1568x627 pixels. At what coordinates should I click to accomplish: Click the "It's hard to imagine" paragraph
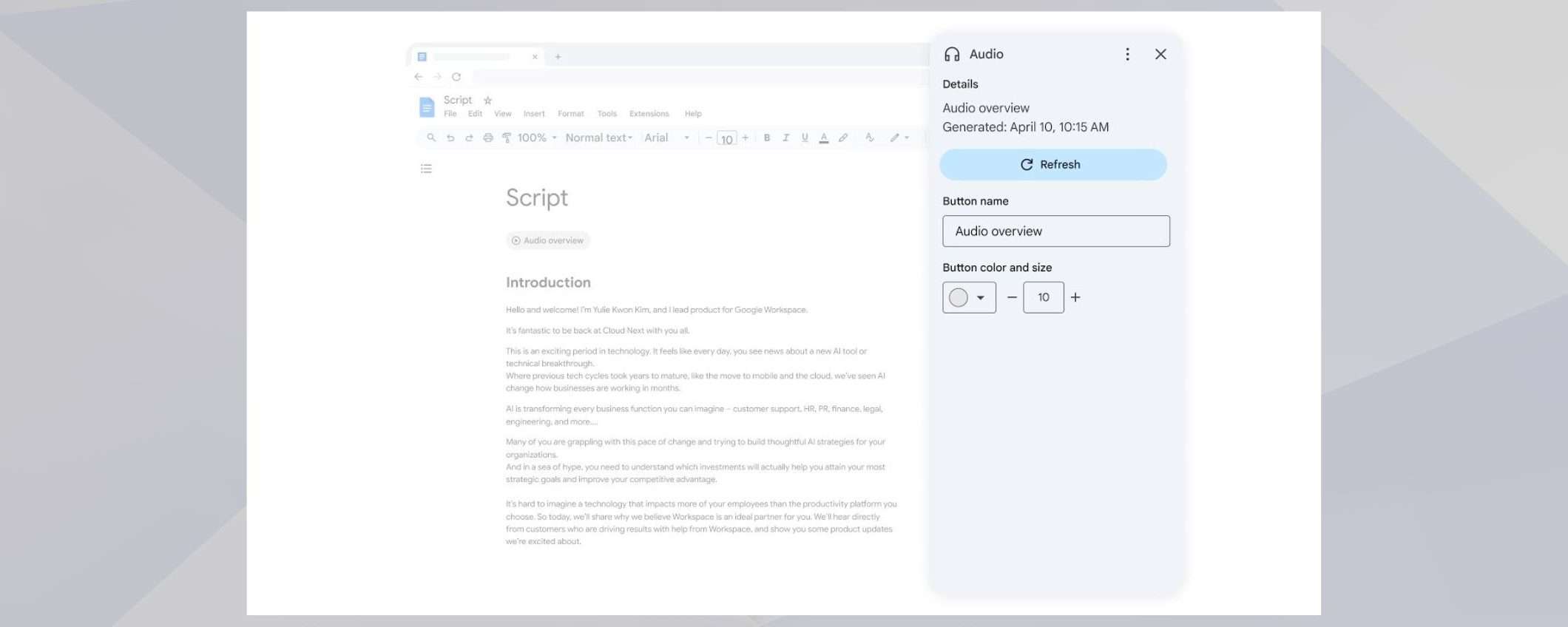701,523
